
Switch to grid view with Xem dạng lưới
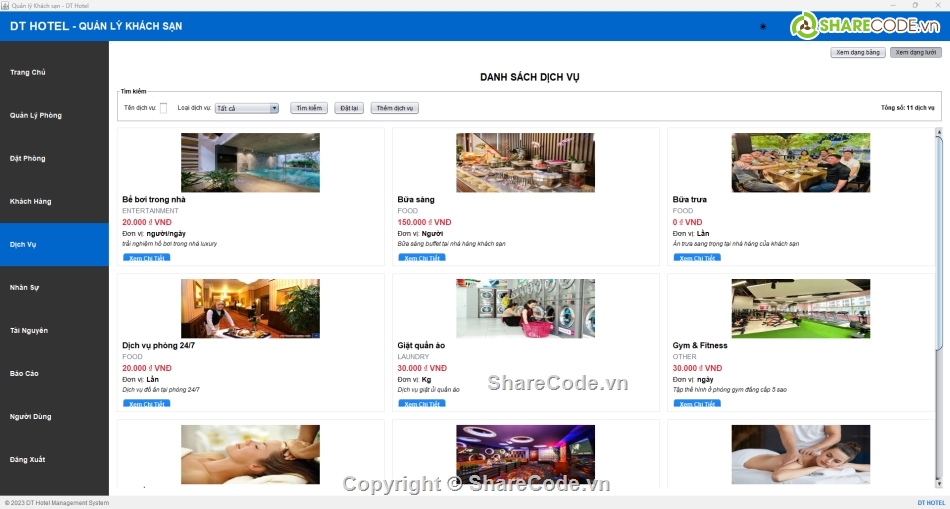[x=915, y=53]
